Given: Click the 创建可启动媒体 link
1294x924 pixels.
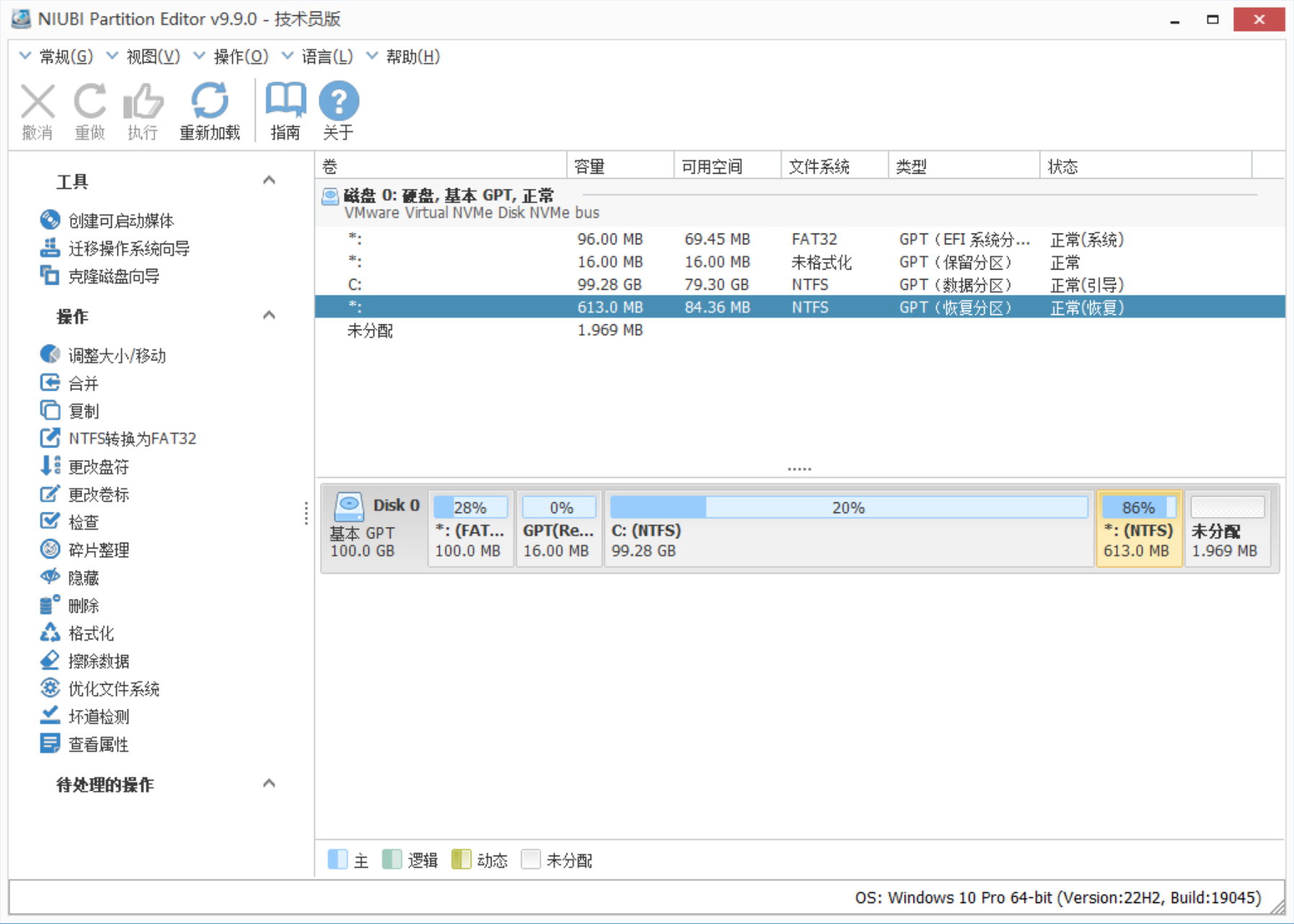Looking at the screenshot, I should pyautogui.click(x=121, y=221).
